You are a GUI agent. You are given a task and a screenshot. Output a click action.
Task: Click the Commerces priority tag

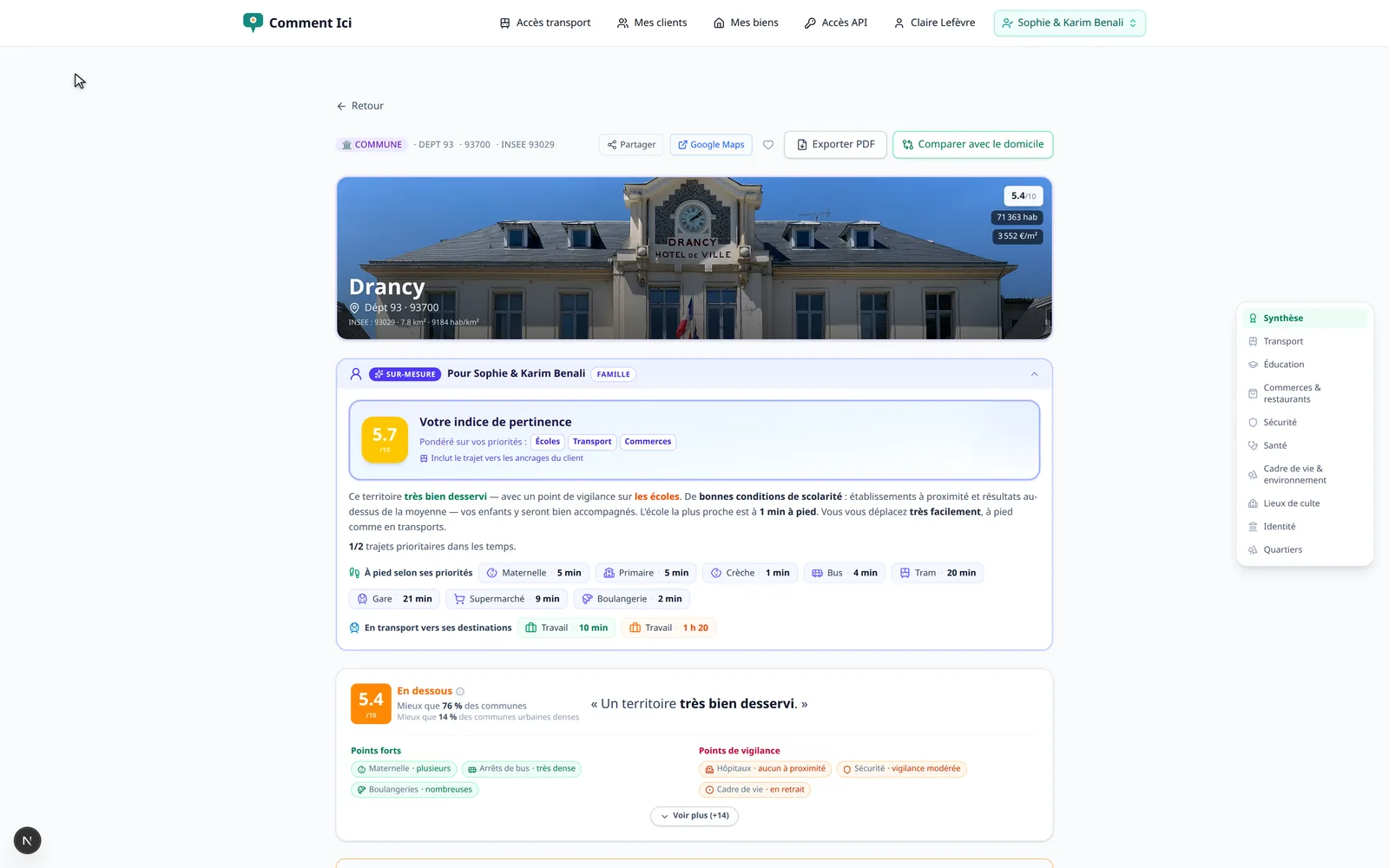pos(648,442)
